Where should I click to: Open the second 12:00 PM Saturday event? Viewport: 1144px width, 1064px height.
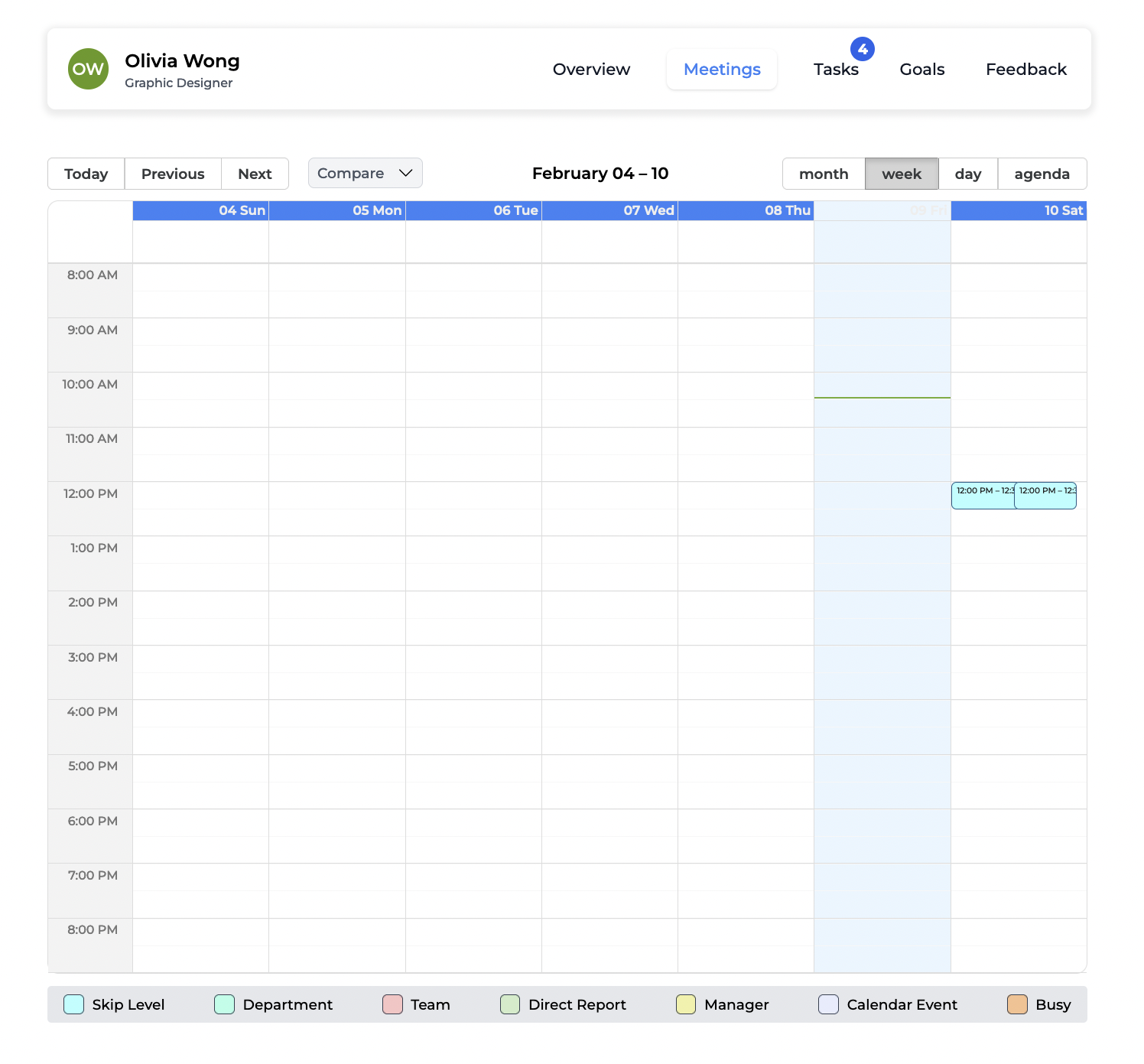1045,496
